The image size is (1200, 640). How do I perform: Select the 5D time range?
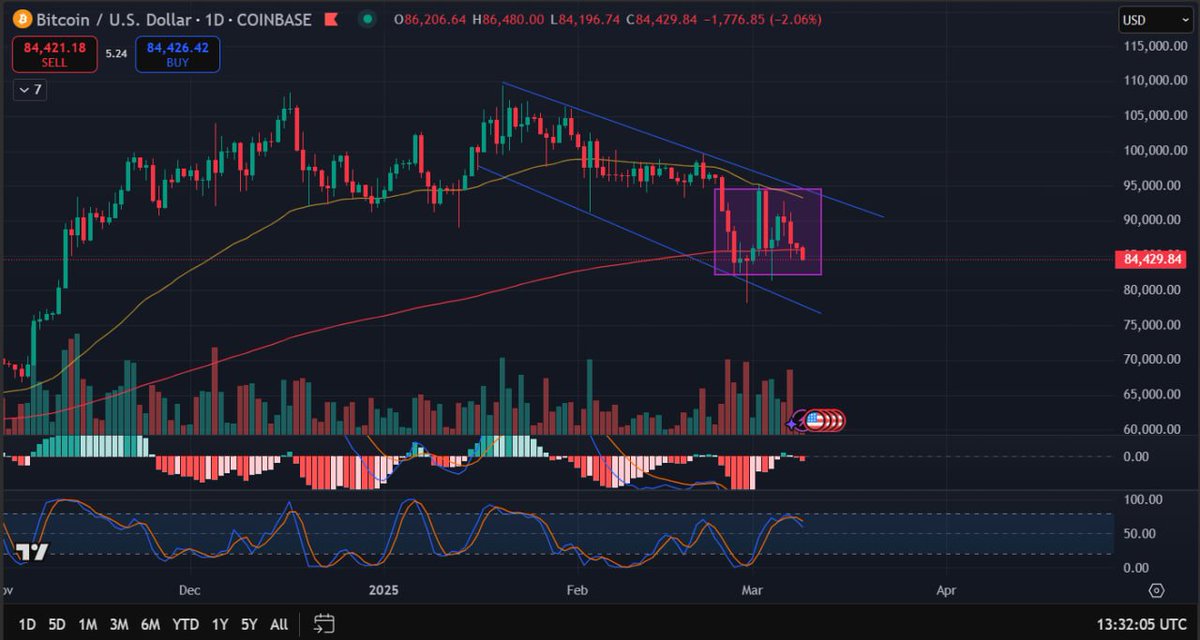click(x=57, y=624)
